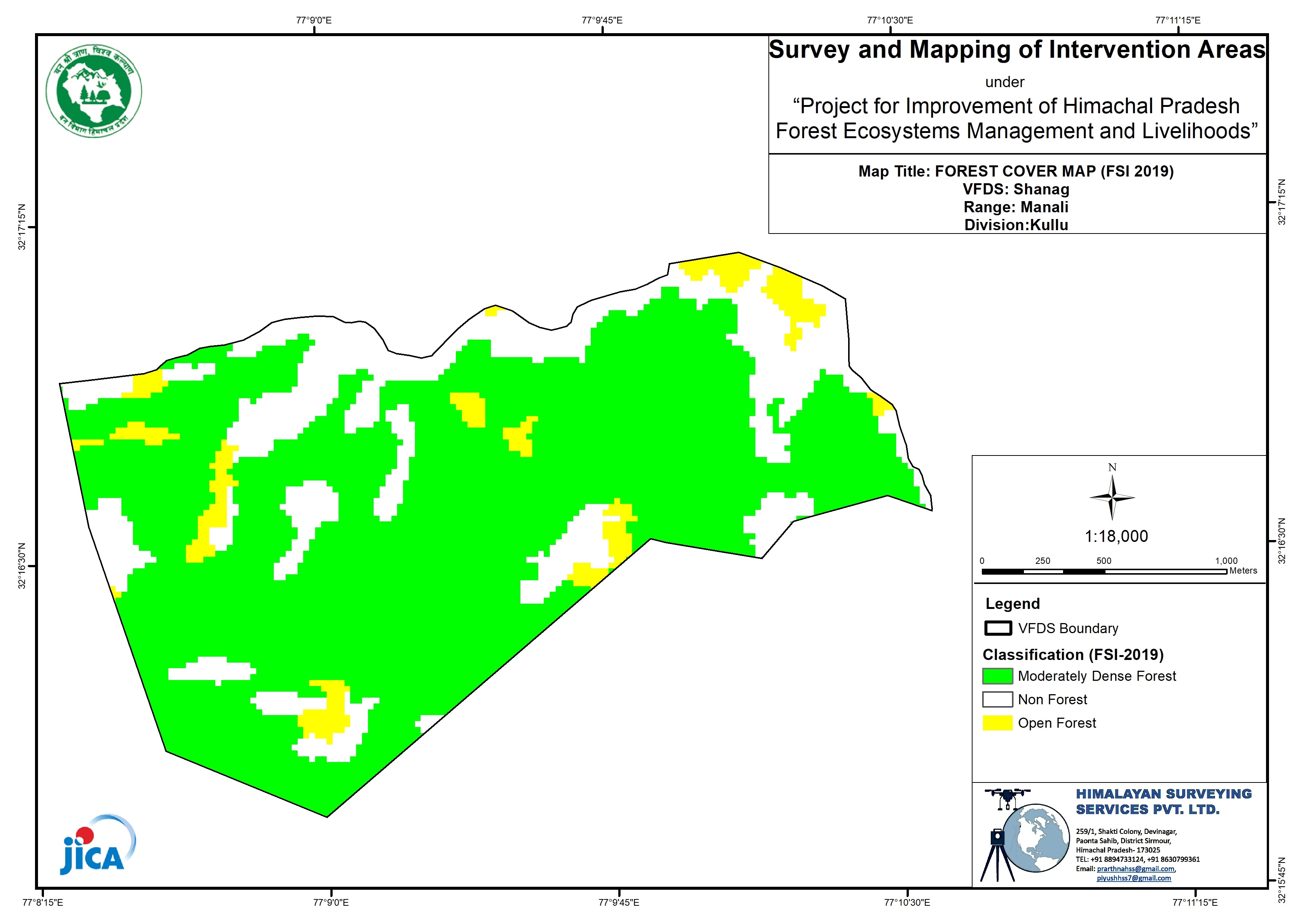Click the 'Non Forest' legend label
This screenshot has height=924, width=1307.
pyautogui.click(x=1052, y=699)
